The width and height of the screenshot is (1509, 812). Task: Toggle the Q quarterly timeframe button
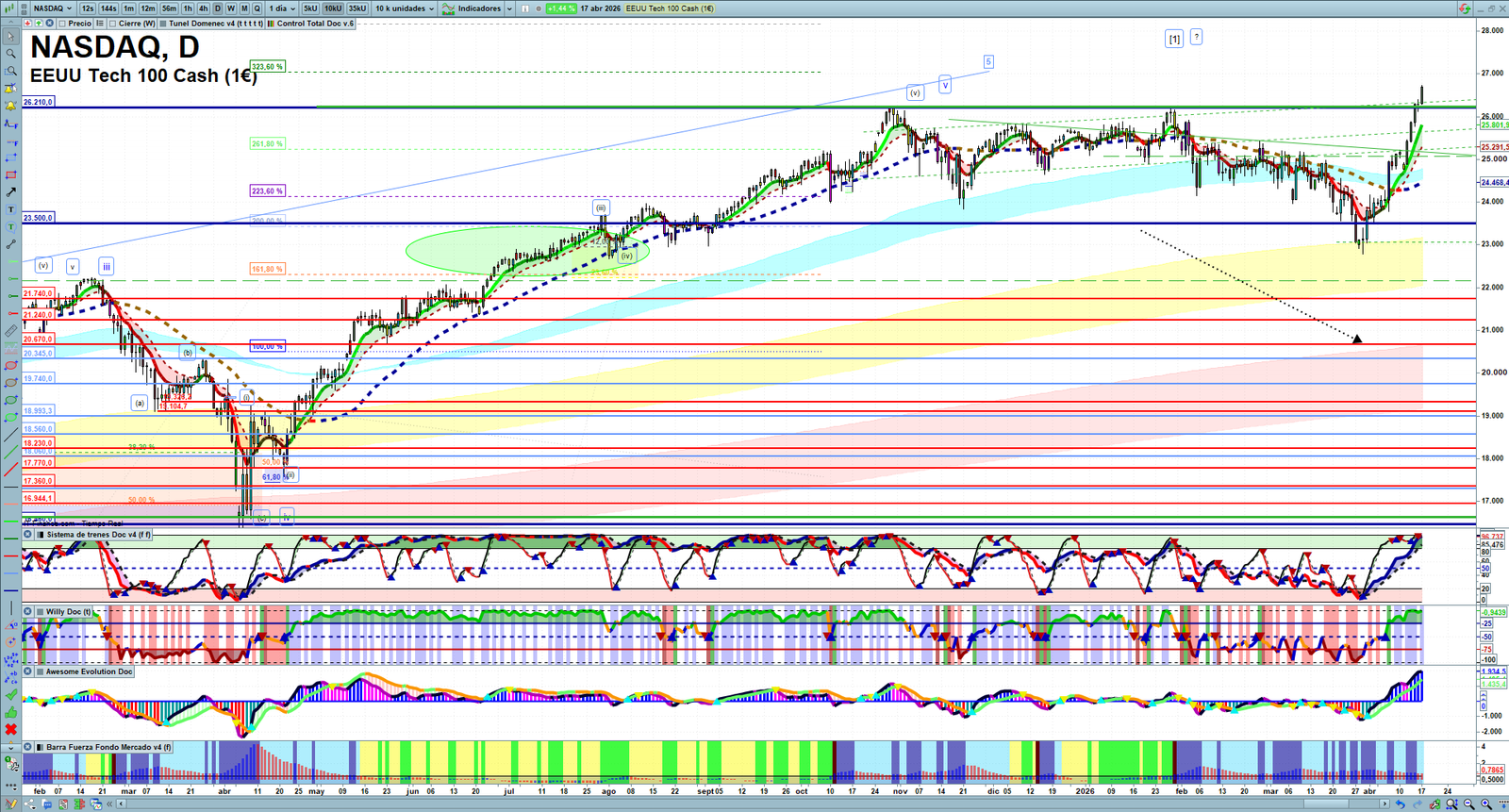[257, 8]
